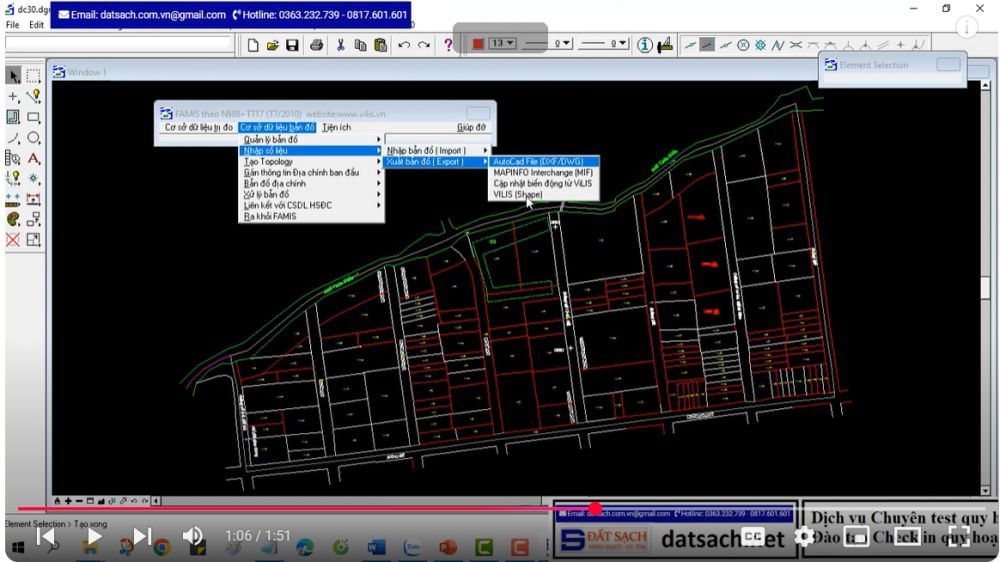Click the red active color swatch
Screen dimensions: 1000x562
(x=478, y=44)
